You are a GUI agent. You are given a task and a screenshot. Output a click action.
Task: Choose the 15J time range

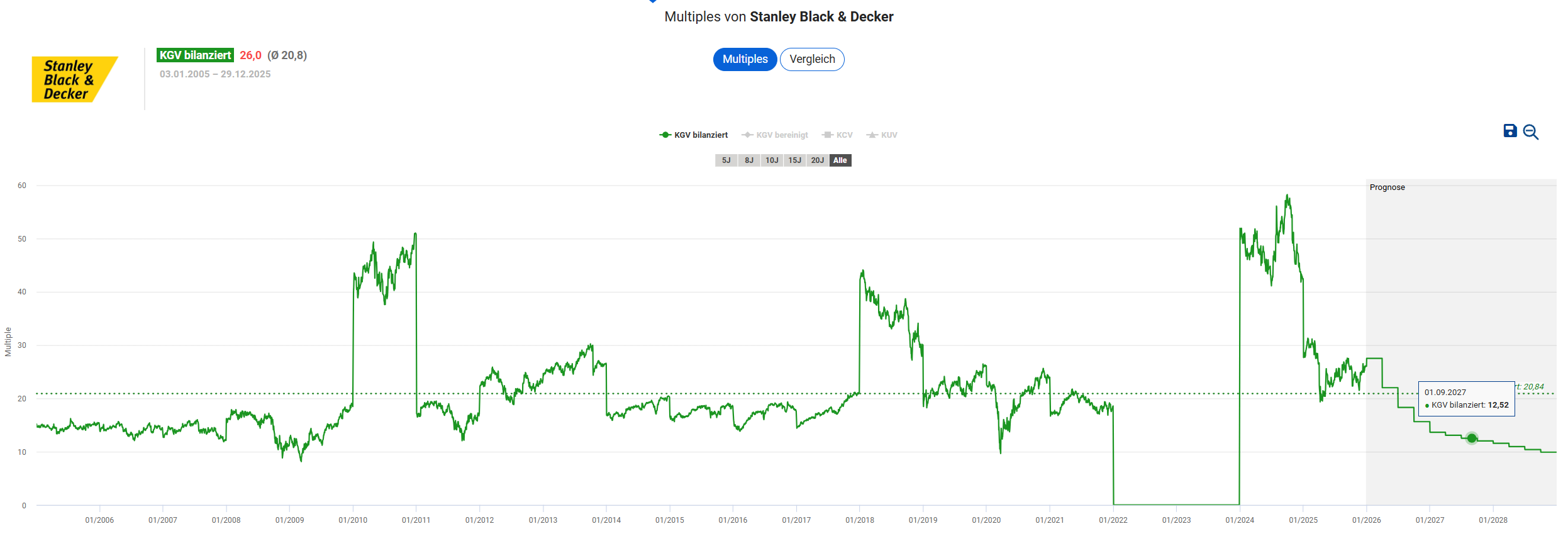point(794,160)
